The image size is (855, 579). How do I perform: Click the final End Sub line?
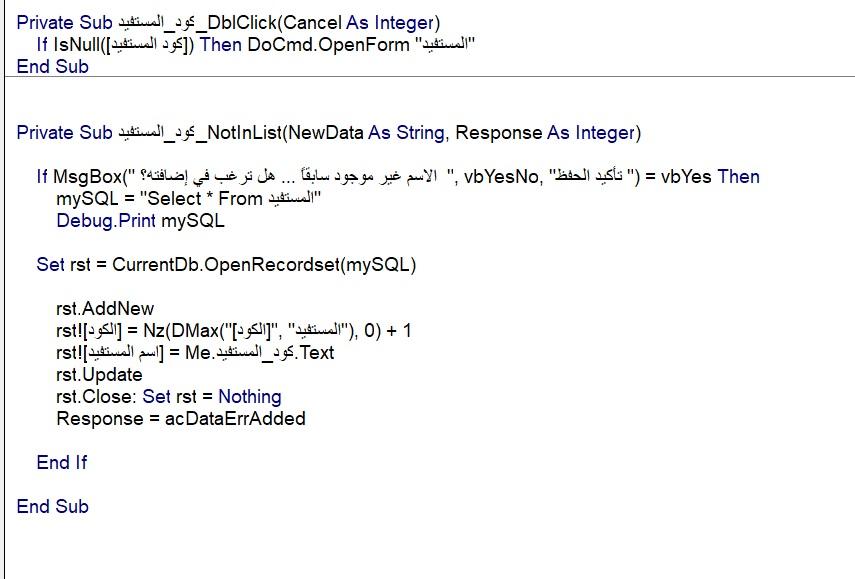pos(52,506)
